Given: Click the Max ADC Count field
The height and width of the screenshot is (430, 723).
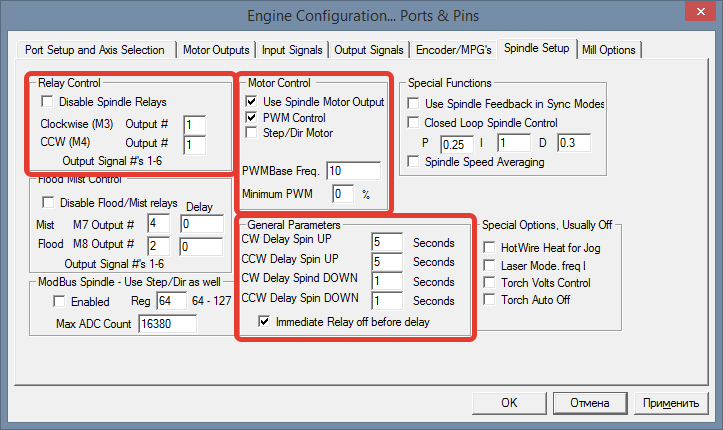Looking at the screenshot, I should 167,324.
